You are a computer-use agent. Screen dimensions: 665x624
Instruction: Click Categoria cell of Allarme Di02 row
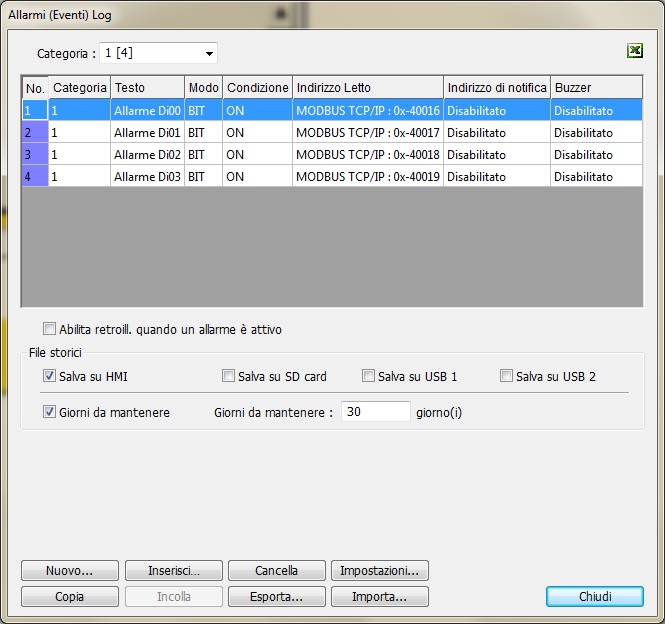pos(80,154)
